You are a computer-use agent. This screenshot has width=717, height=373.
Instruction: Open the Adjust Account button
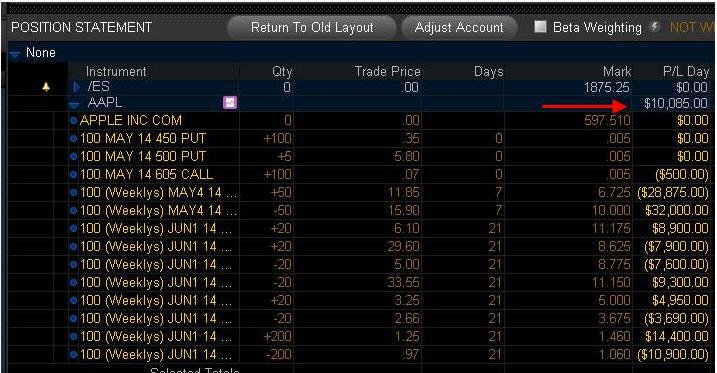pos(459,27)
